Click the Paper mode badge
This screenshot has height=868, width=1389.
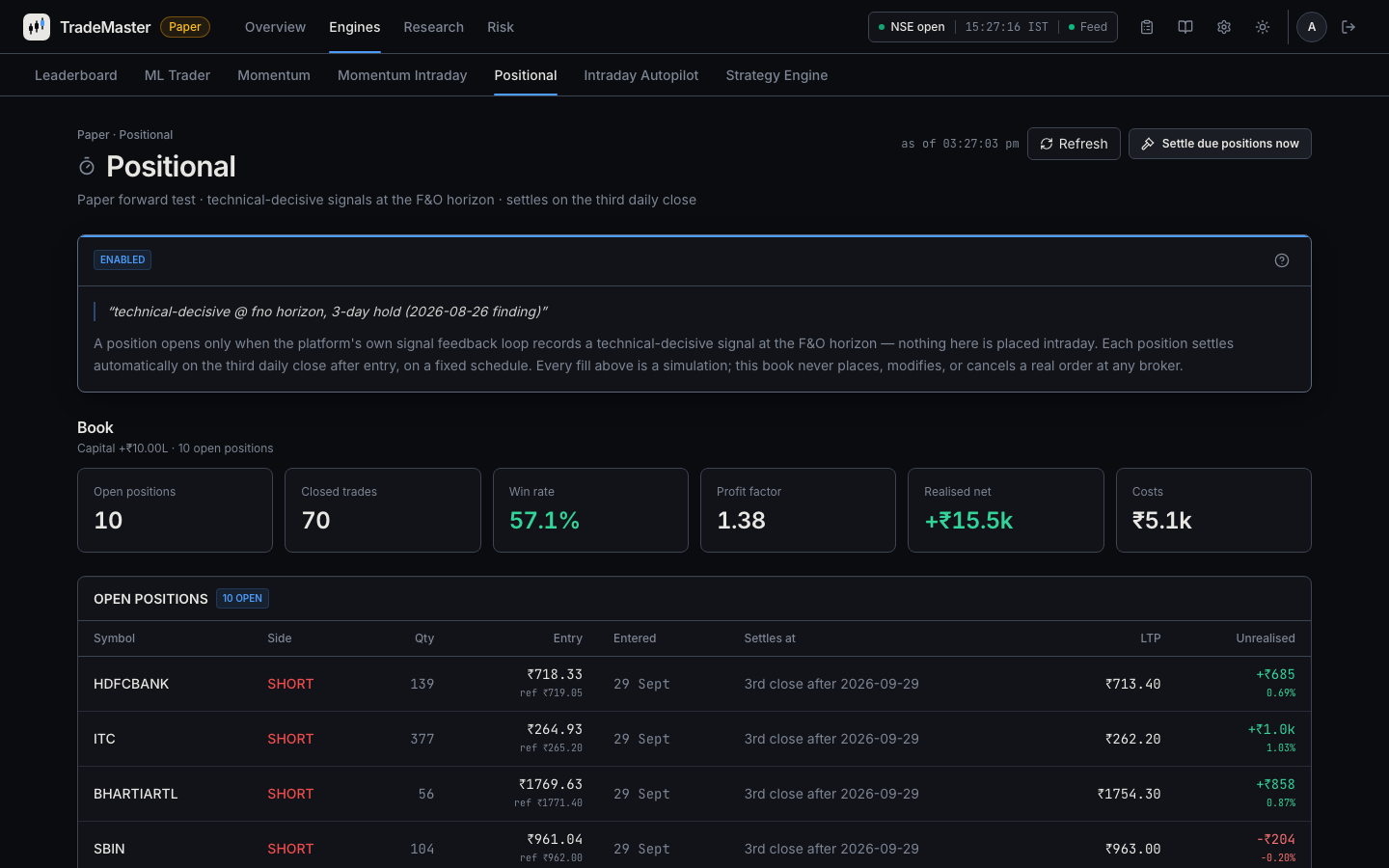point(185,27)
